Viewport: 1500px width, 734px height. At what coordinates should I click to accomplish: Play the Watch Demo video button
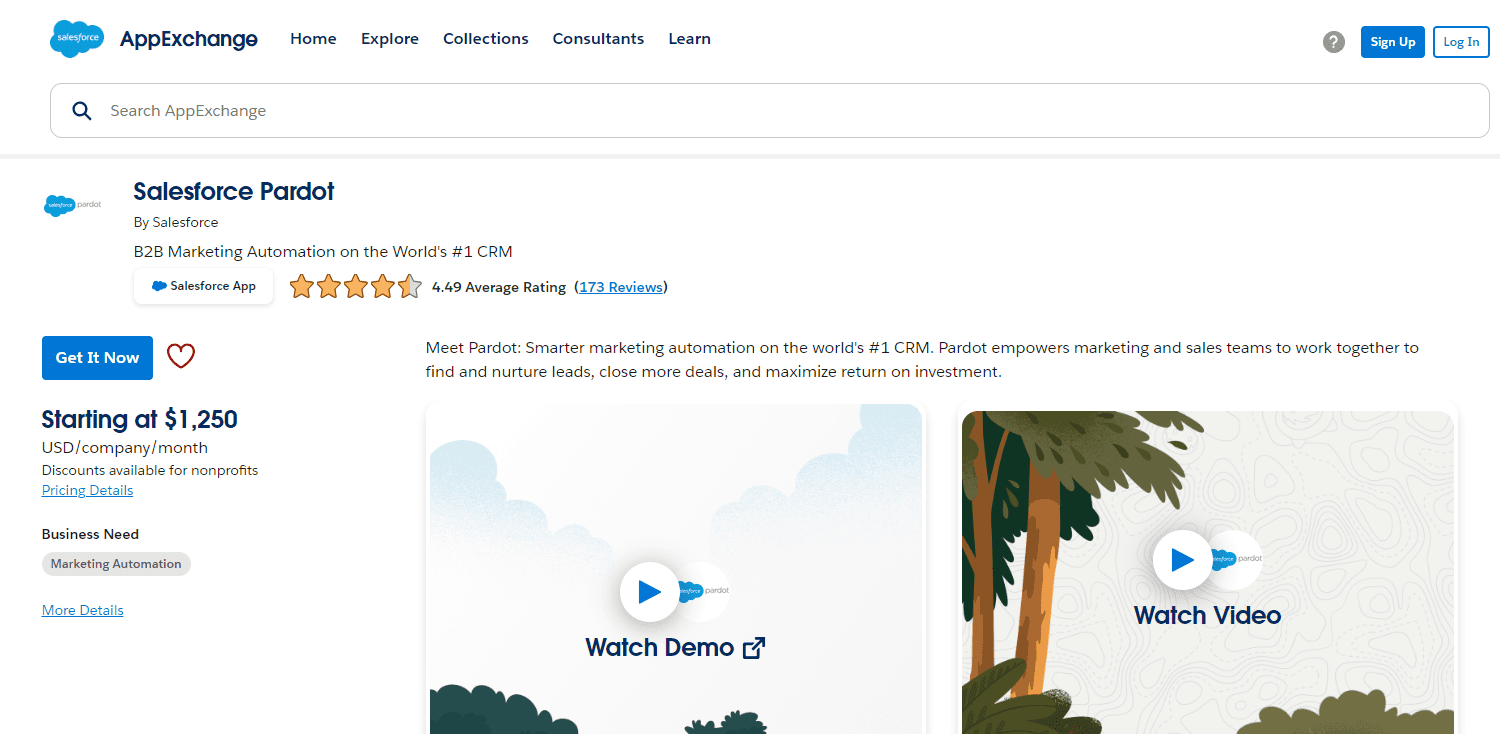(x=649, y=592)
